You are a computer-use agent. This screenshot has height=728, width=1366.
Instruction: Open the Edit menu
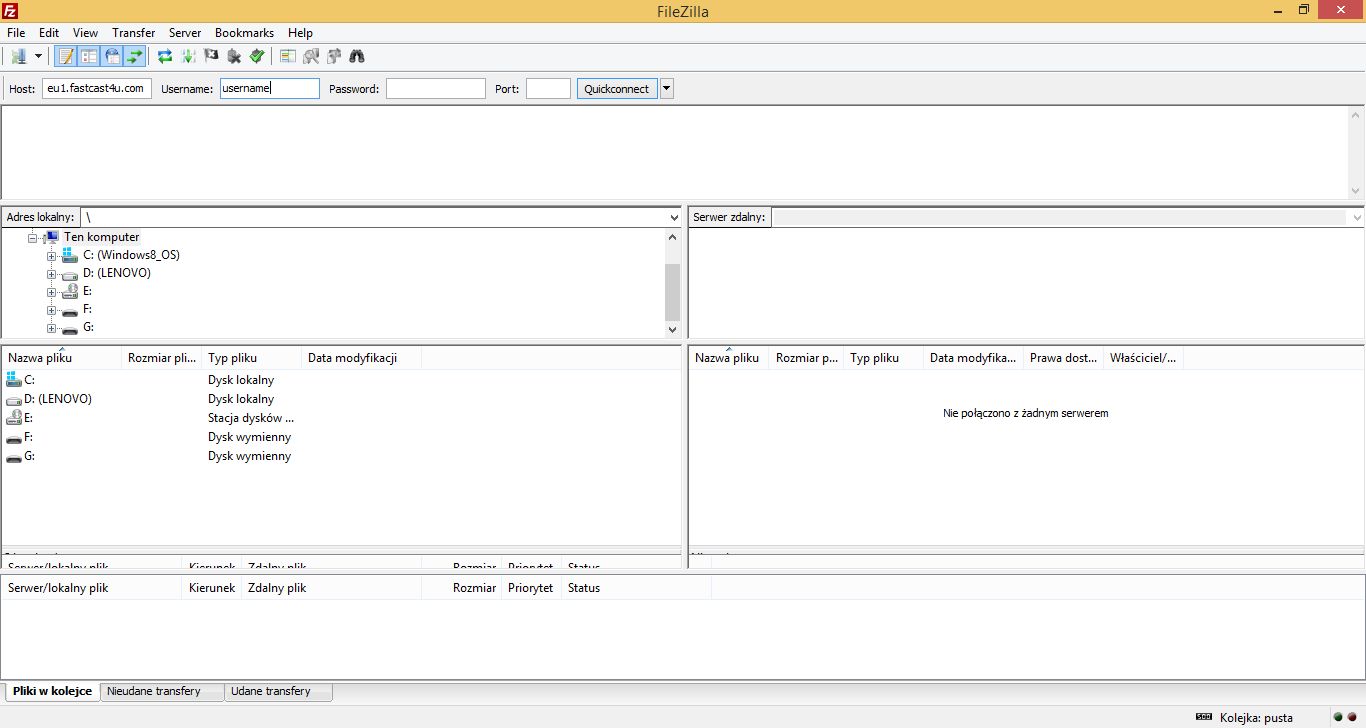tap(49, 33)
